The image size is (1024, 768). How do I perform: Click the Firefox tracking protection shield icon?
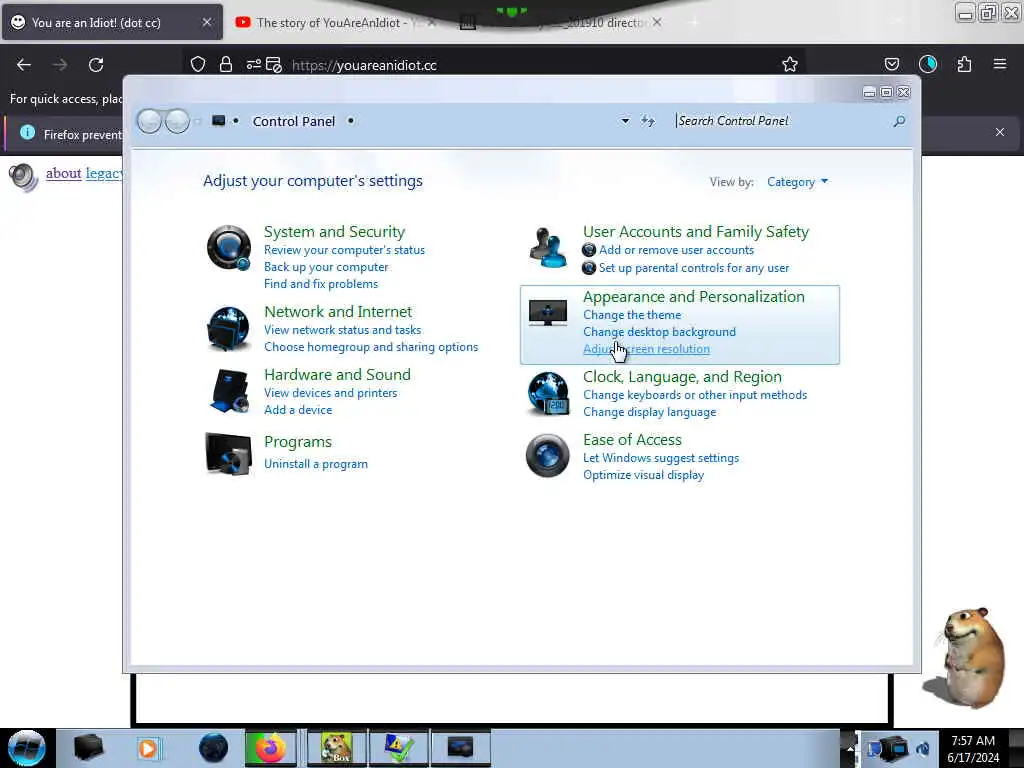[198, 64]
